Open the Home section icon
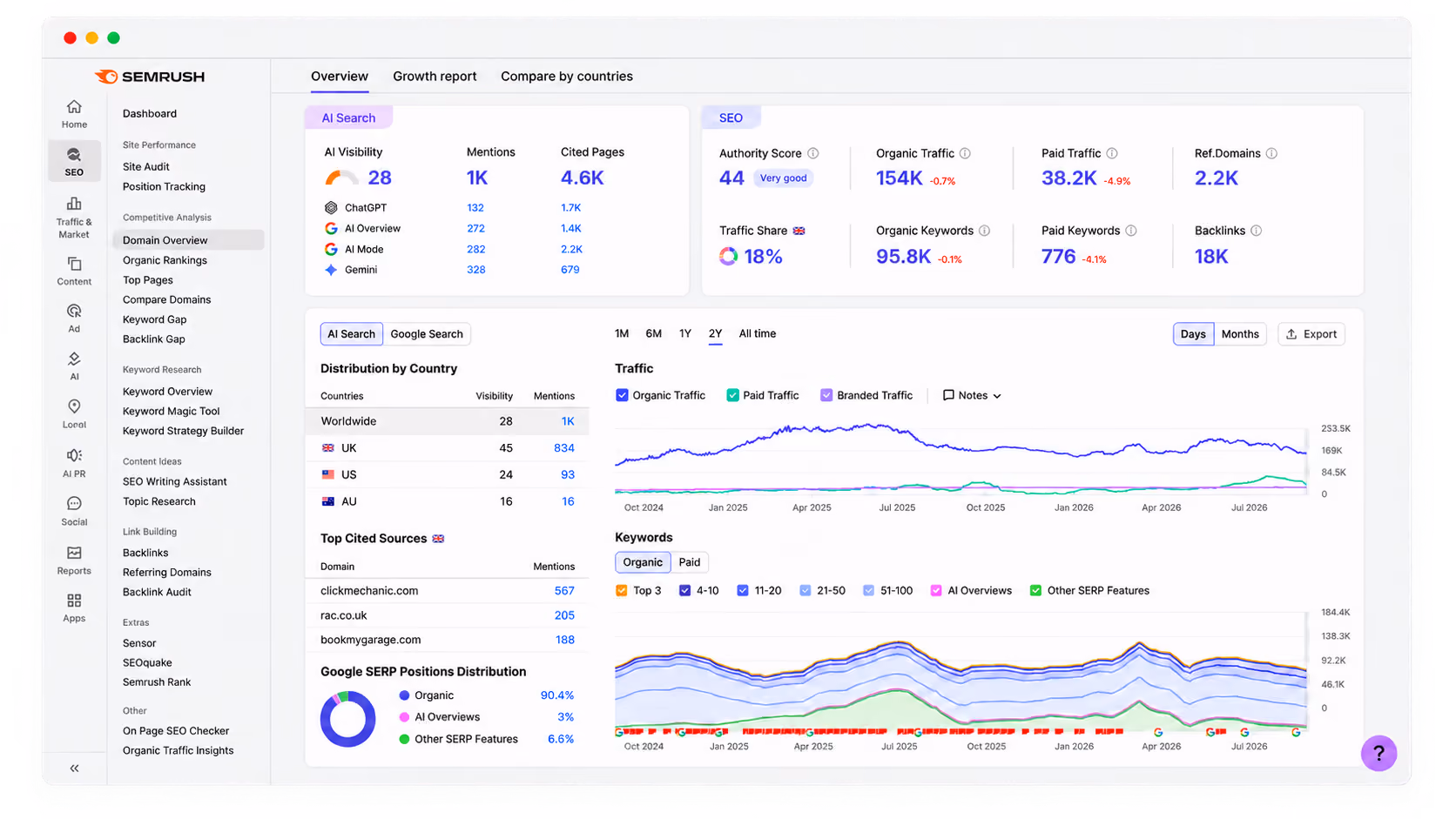 74,107
